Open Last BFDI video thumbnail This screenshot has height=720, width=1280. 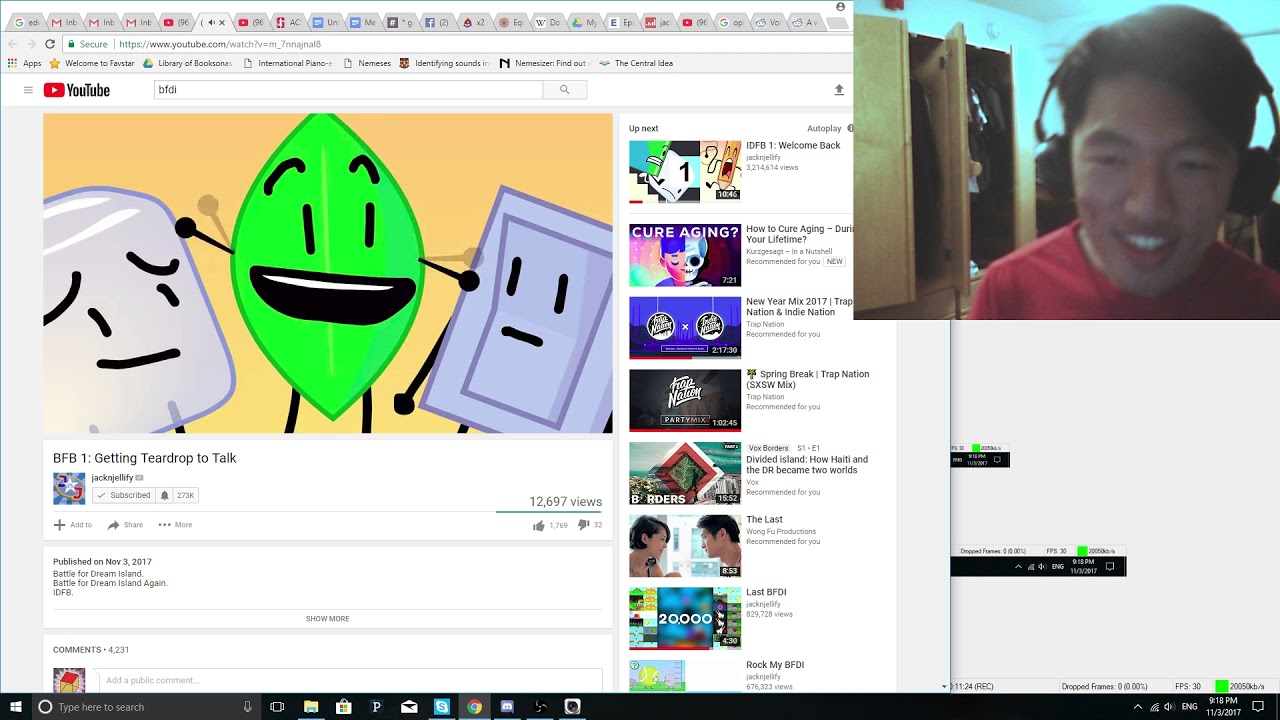click(x=685, y=618)
